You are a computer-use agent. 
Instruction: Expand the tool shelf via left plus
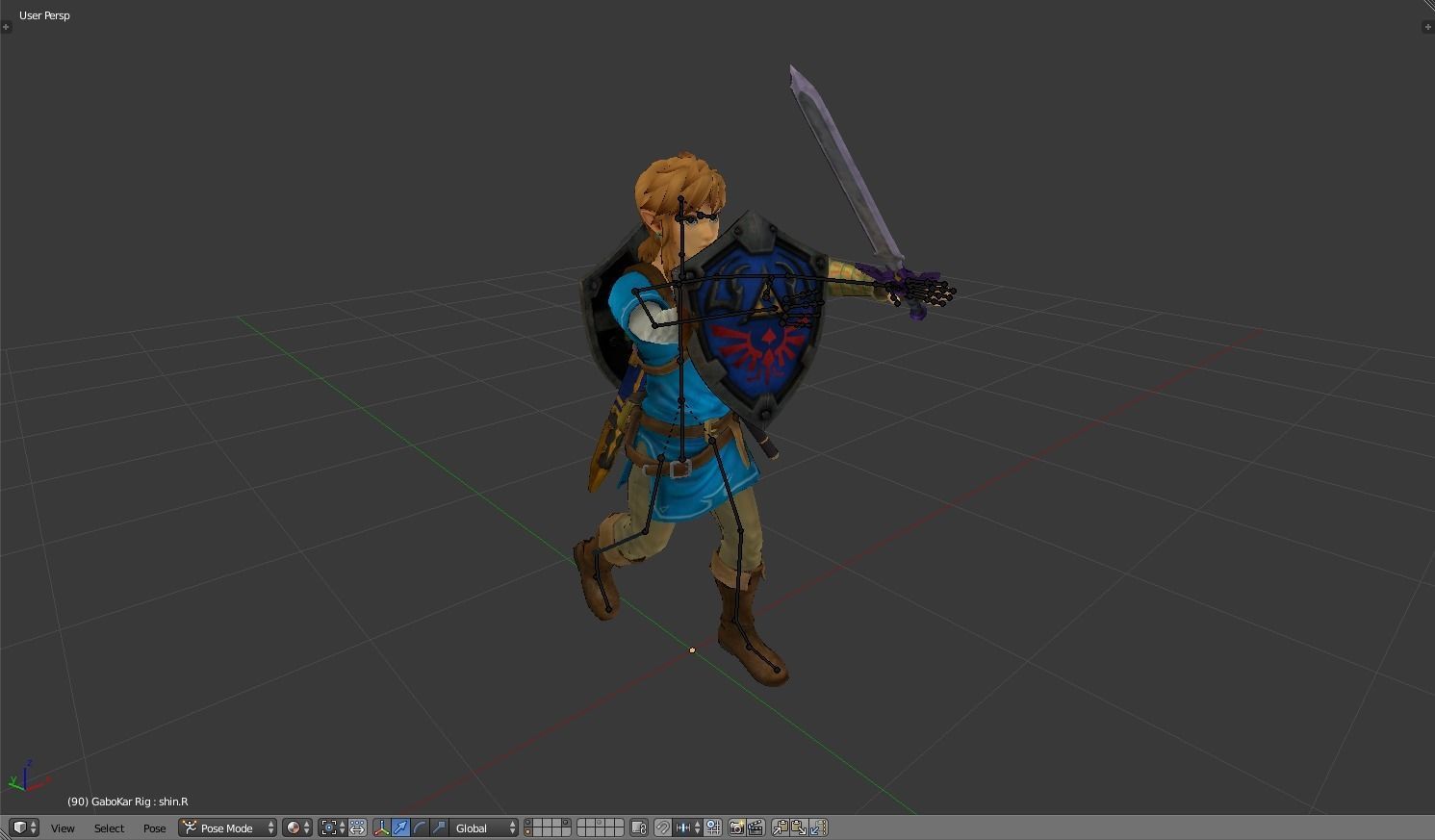[x=6, y=27]
